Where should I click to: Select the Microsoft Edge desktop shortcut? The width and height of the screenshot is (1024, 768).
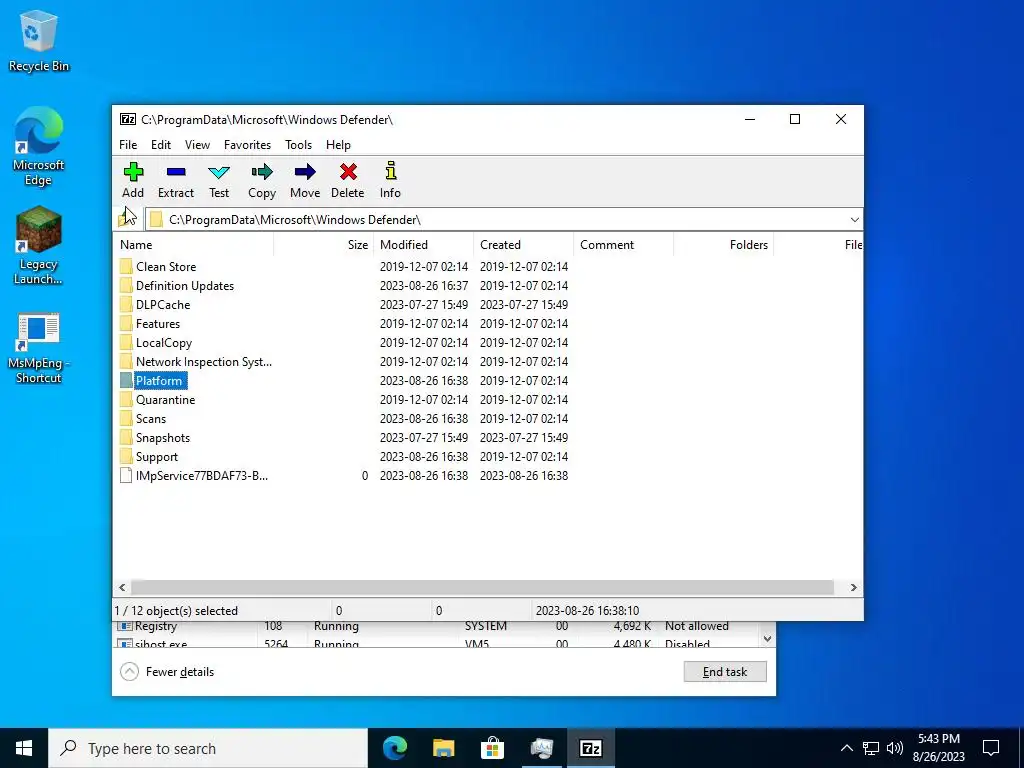point(39,147)
